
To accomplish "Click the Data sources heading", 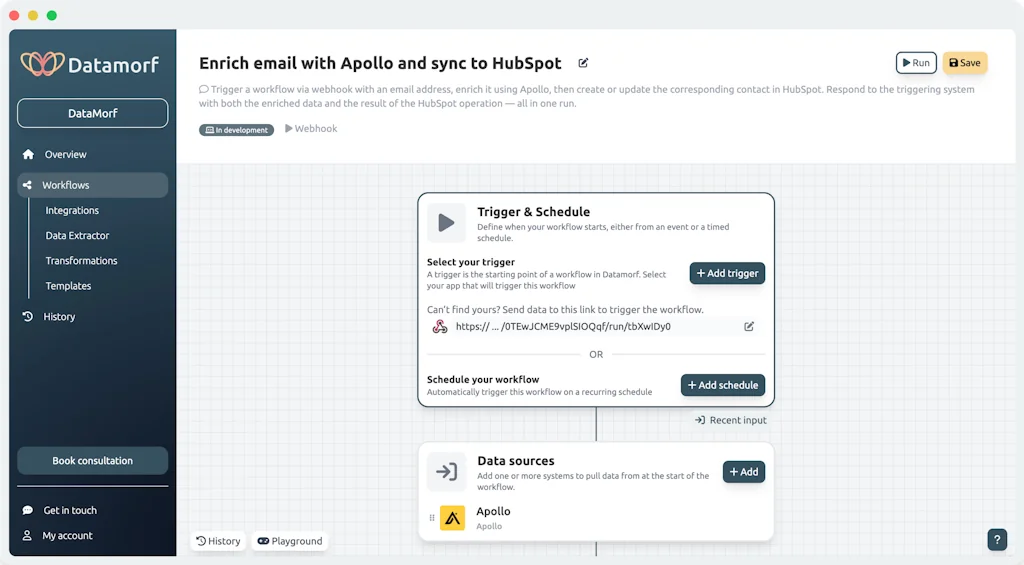I will 515,460.
